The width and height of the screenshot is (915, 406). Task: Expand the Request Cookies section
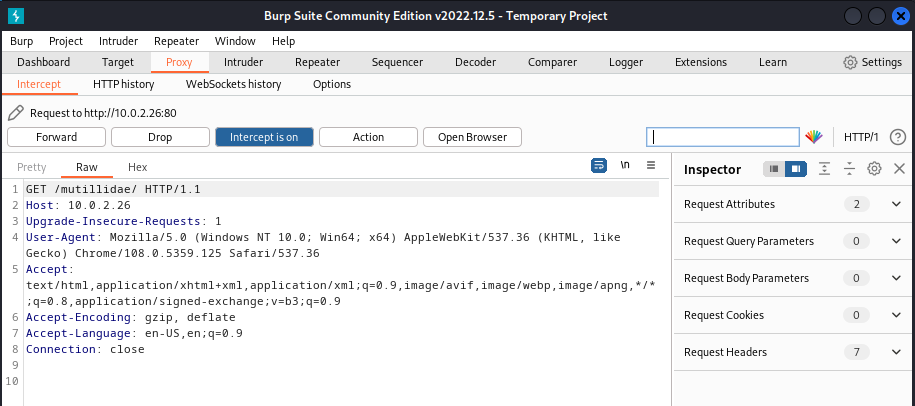click(896, 315)
